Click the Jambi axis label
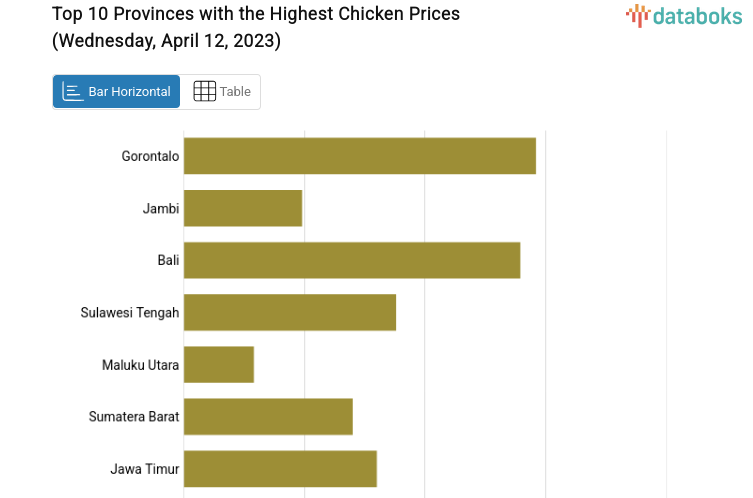 point(161,208)
